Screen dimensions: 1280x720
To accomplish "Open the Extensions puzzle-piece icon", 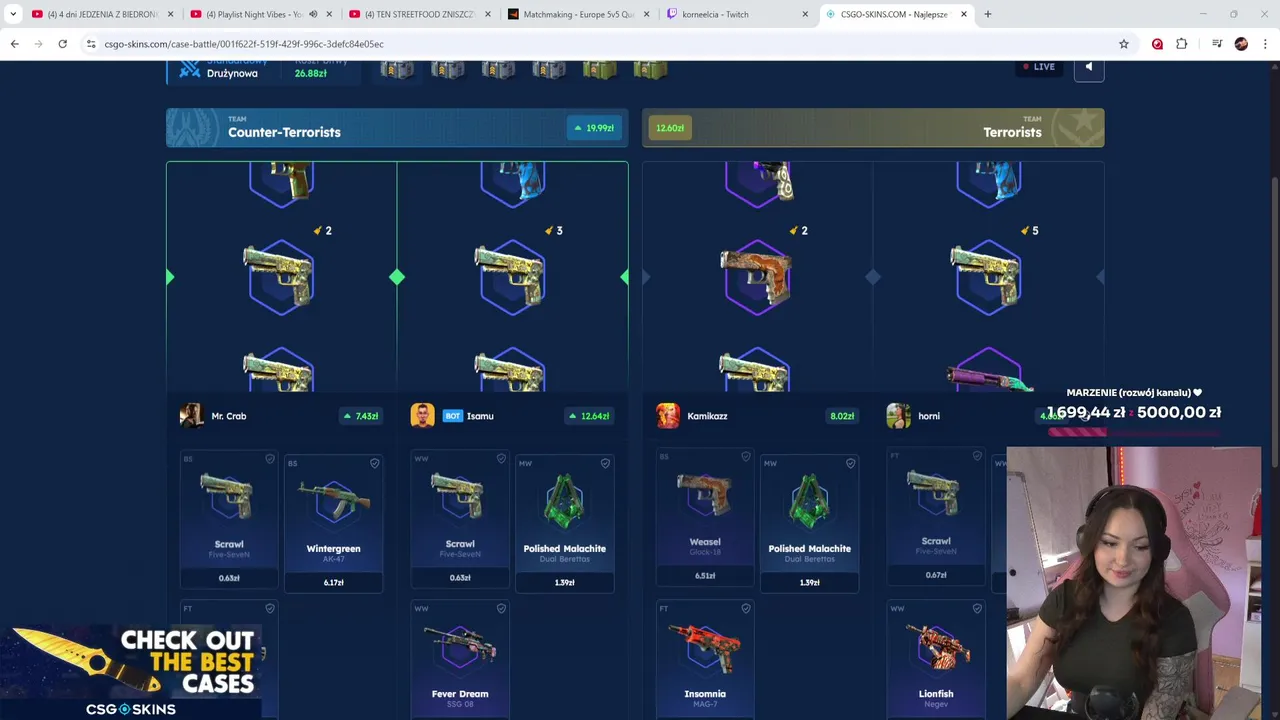I will click(x=1182, y=44).
